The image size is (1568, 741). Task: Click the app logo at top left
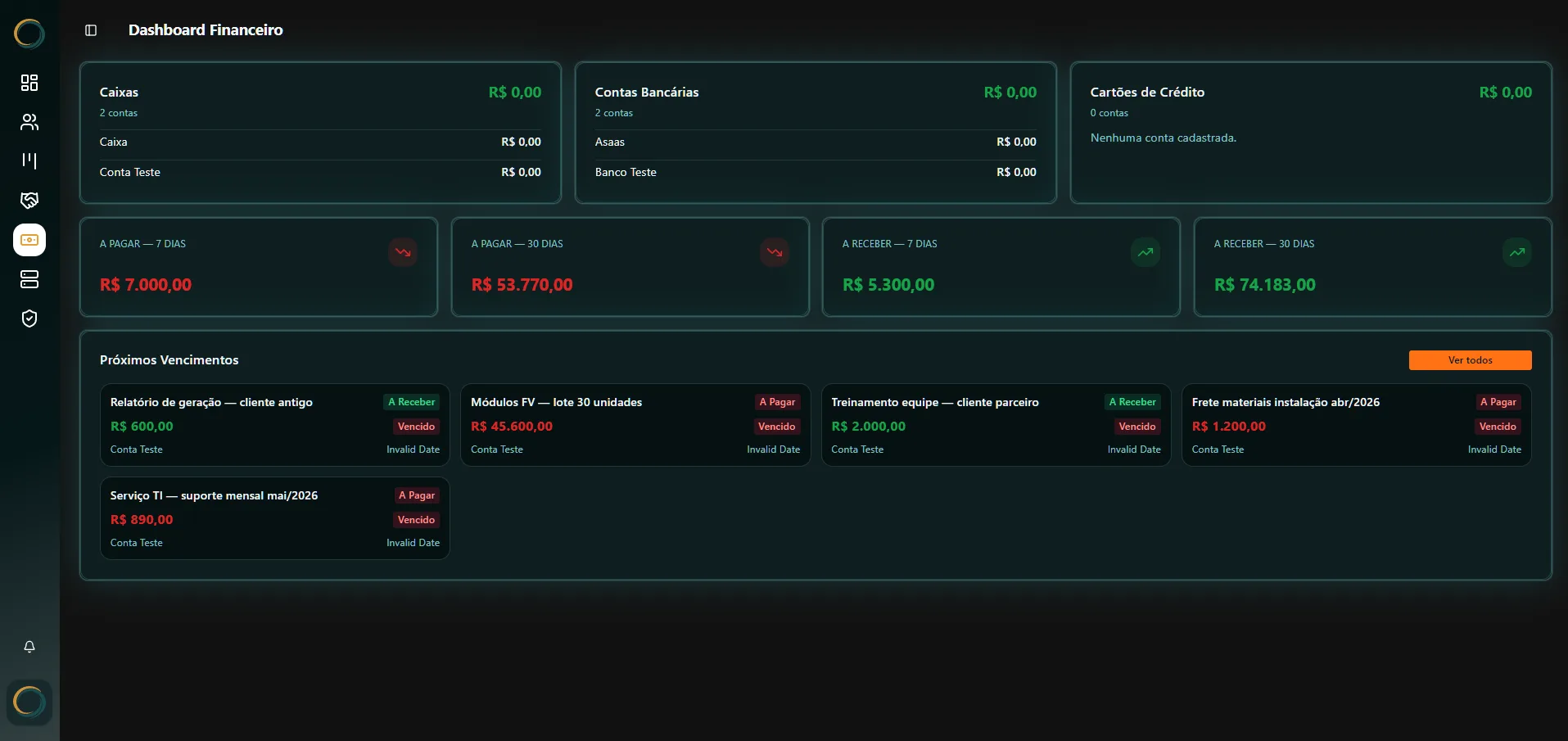coord(29,34)
